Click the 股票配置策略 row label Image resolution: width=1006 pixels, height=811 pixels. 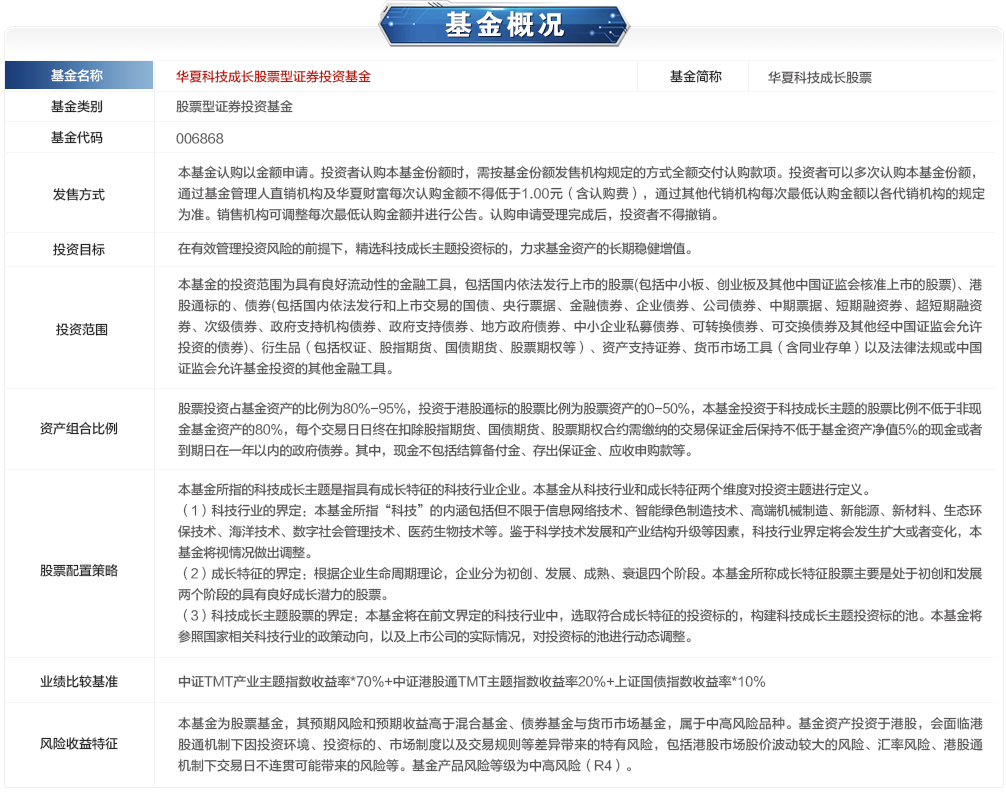pyautogui.click(x=78, y=571)
